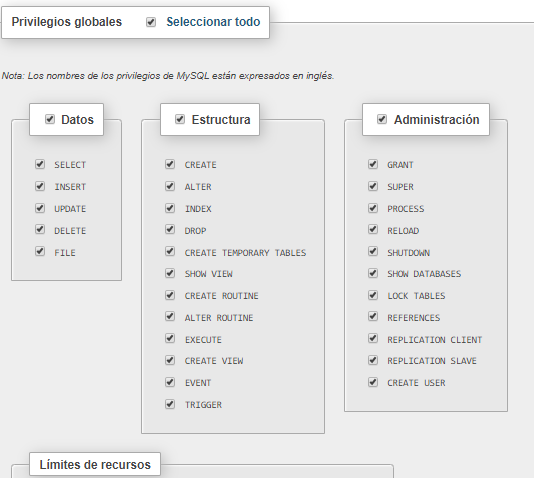Uncheck CREATE TEMPORARY TABLES privilege
This screenshot has width=534, height=478.
point(170,251)
